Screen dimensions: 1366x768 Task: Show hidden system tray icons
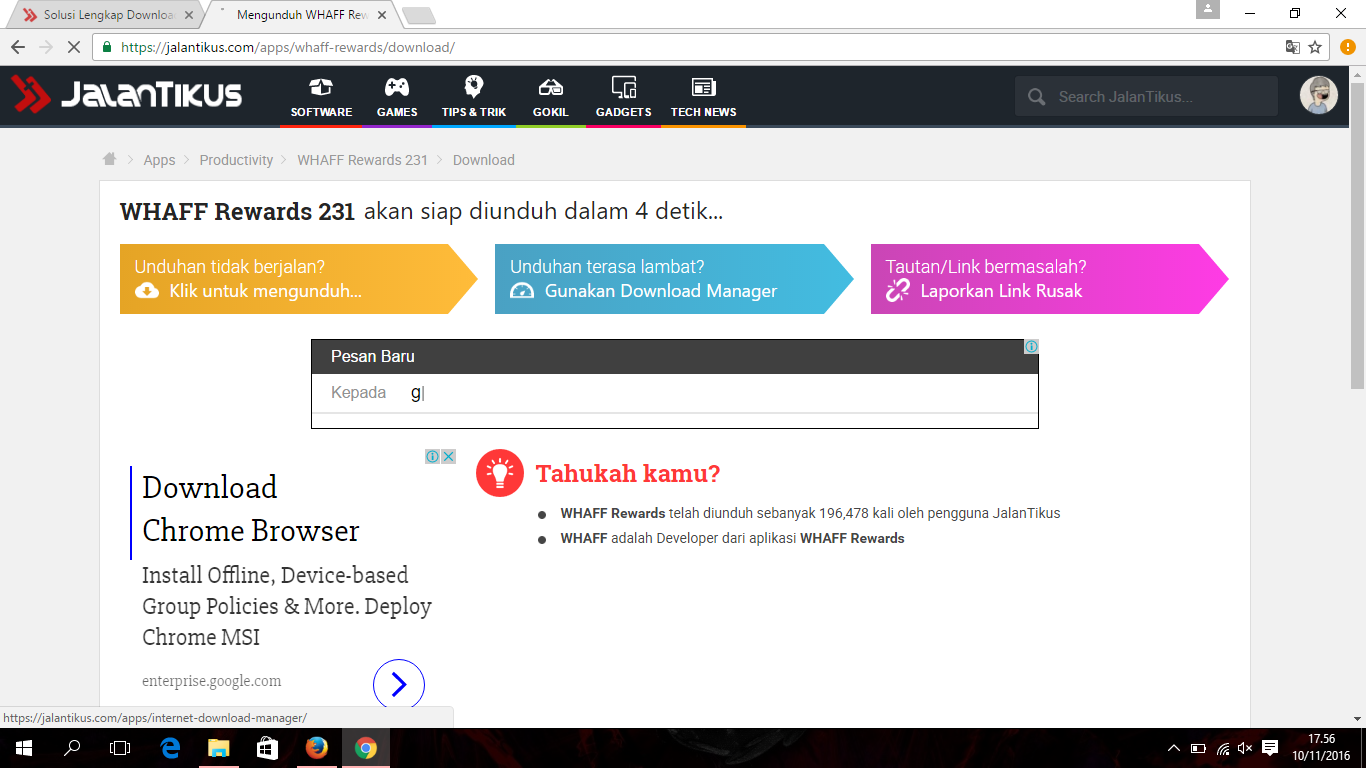(1174, 748)
